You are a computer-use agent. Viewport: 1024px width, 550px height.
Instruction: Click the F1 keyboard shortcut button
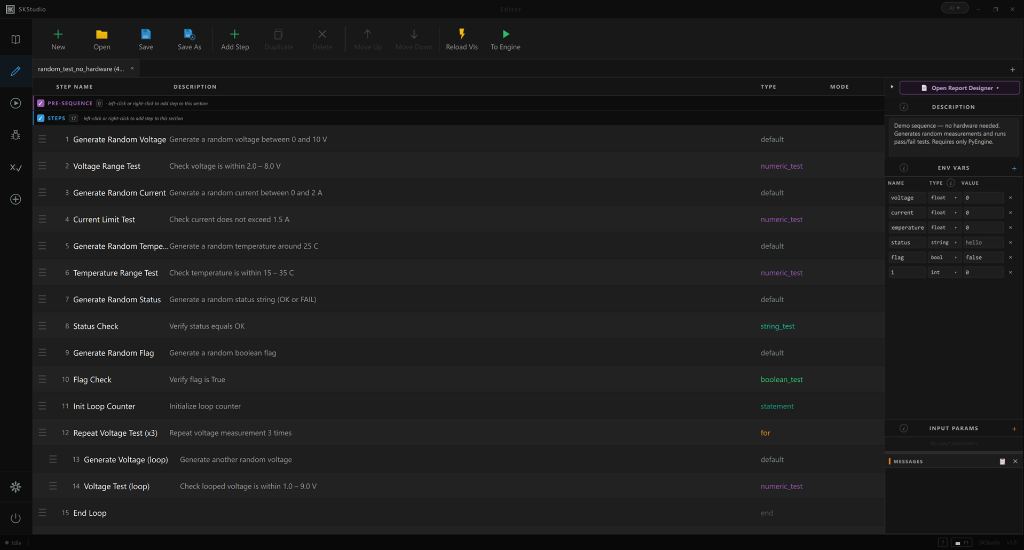click(x=962, y=542)
